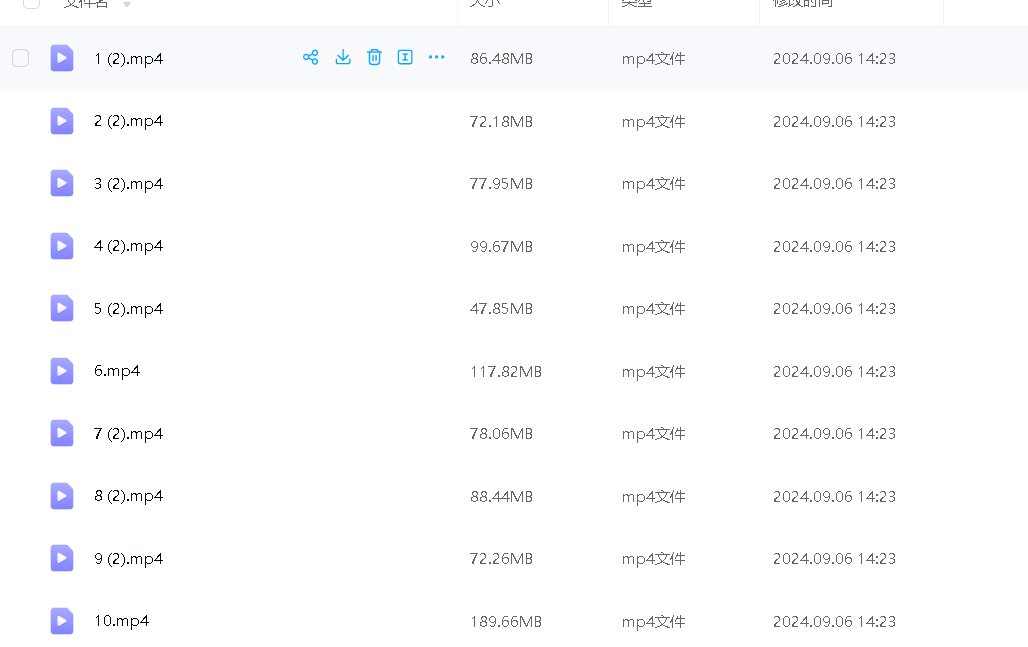This screenshot has width=1028, height=647.
Task: Open the file named 2 (2).mp4
Action: [x=128, y=121]
